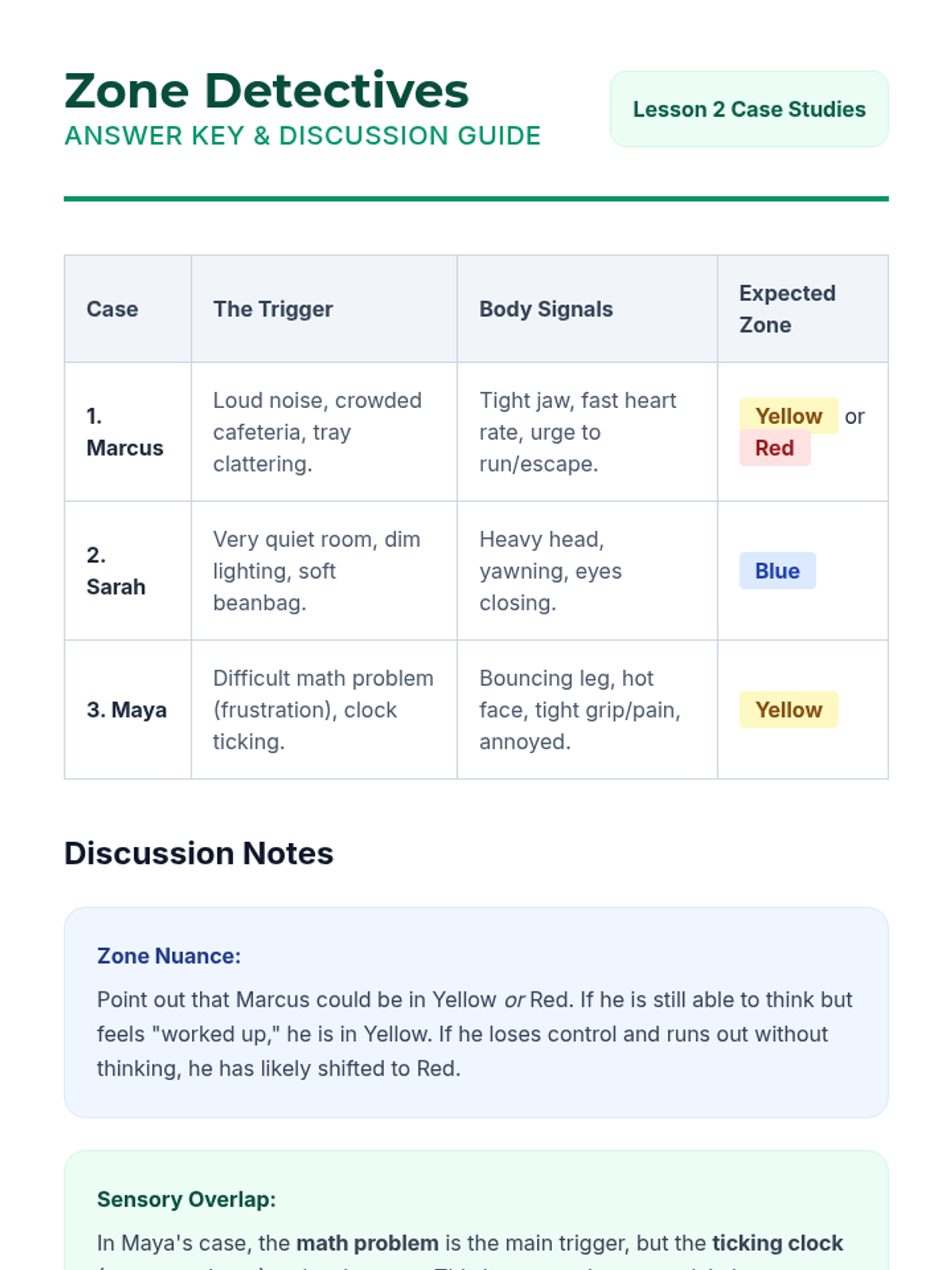Click the Lesson 2 Case Studies badge
The height and width of the screenshot is (1270, 952).
[749, 110]
